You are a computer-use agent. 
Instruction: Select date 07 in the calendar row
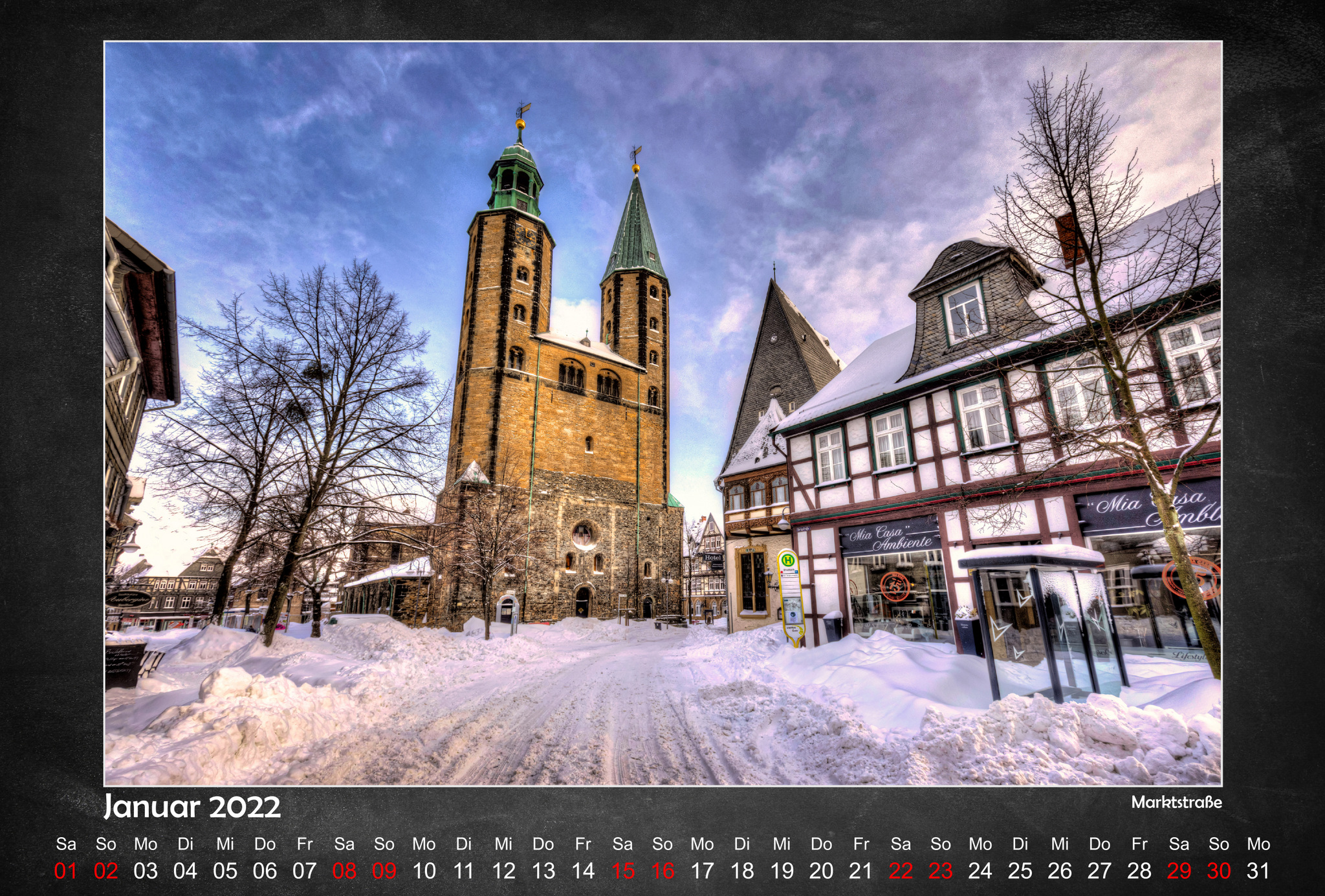(x=305, y=871)
